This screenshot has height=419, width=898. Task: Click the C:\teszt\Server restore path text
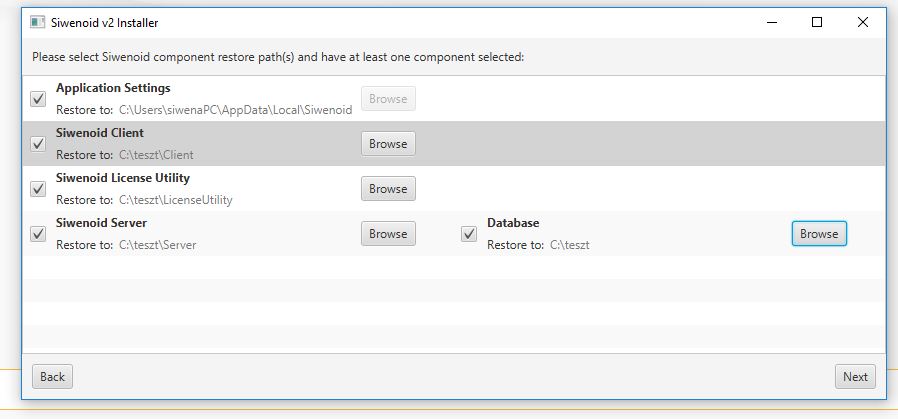(x=157, y=245)
